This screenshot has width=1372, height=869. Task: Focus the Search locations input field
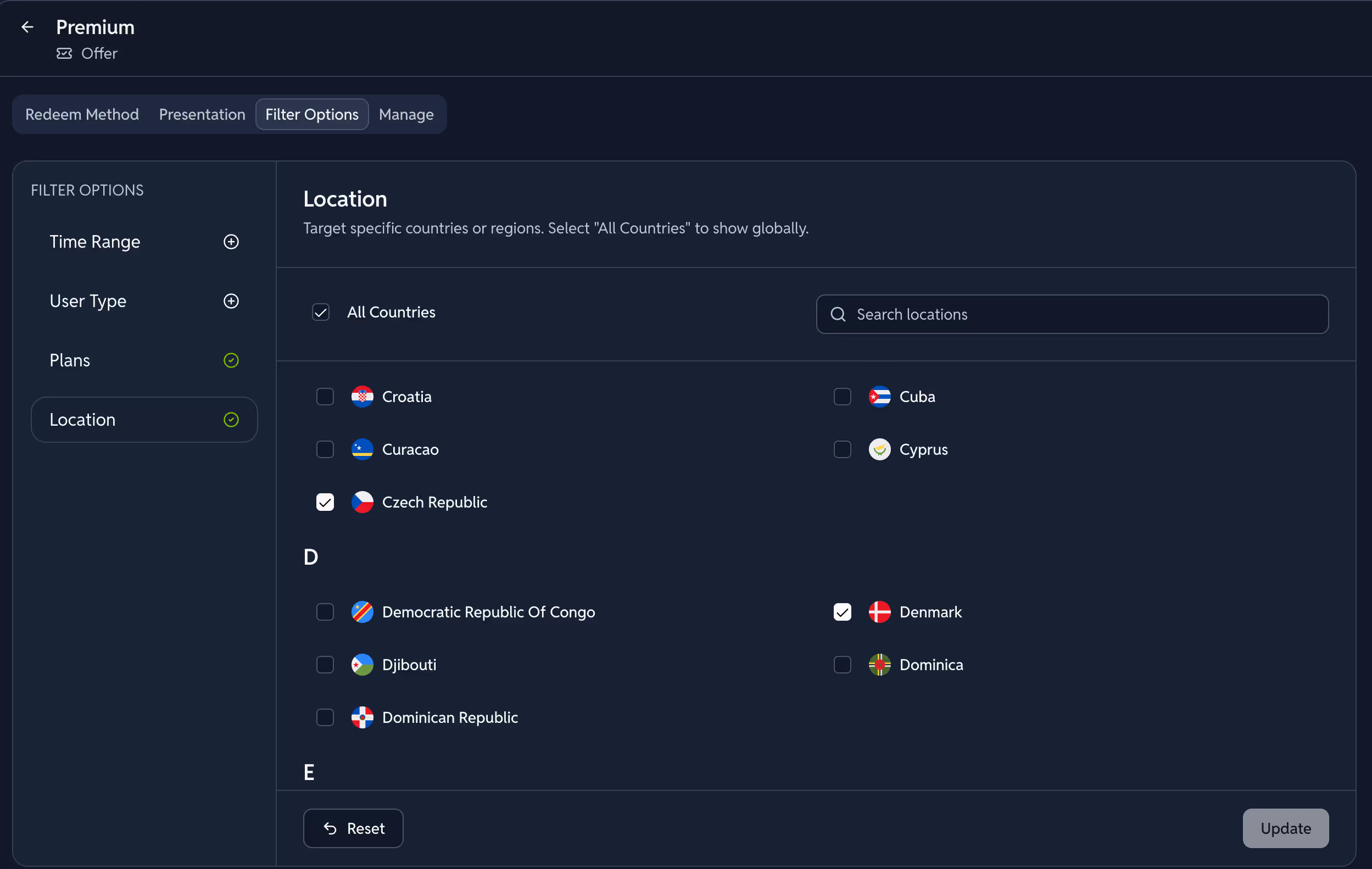click(x=1083, y=314)
